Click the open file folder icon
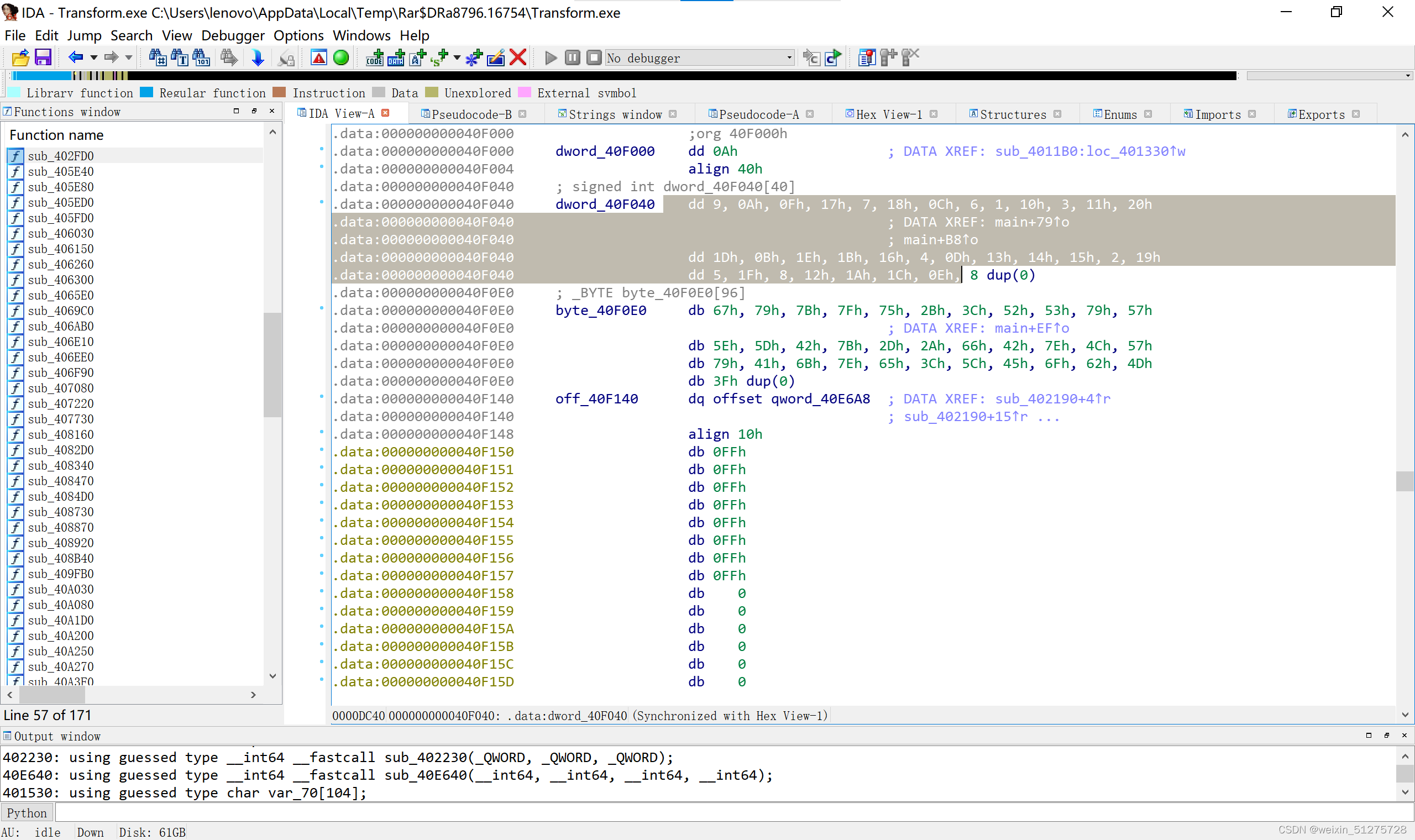1415x840 pixels. click(20, 57)
